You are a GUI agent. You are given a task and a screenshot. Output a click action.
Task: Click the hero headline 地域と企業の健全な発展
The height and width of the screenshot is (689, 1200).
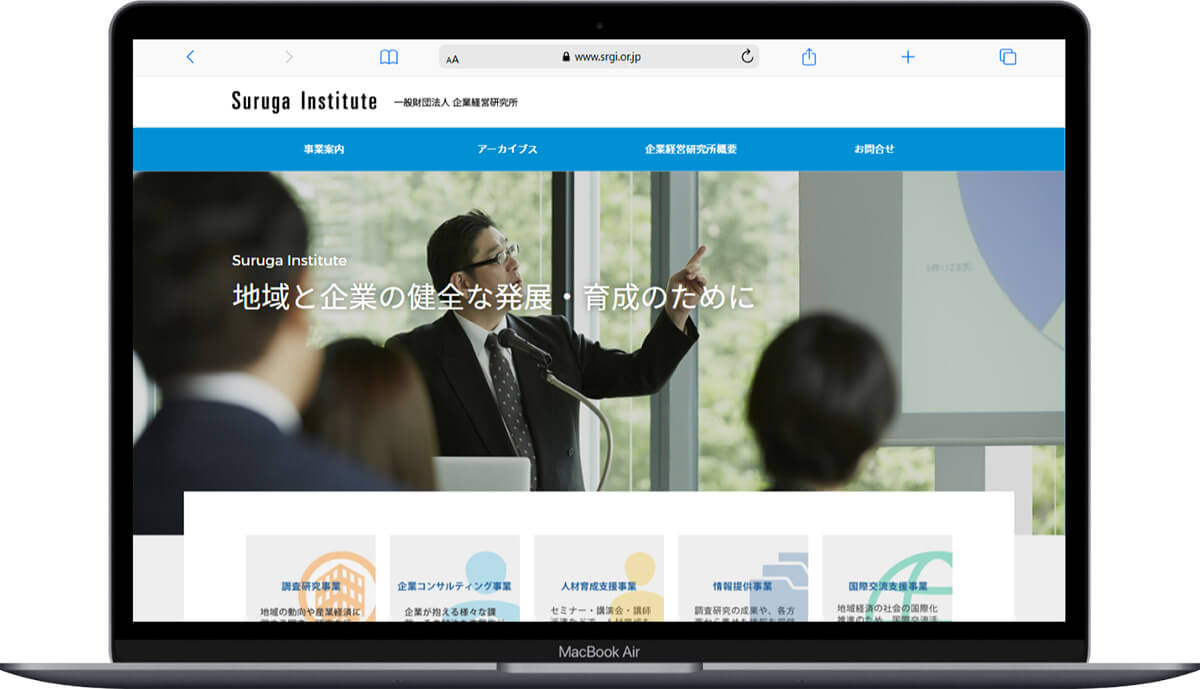493,297
